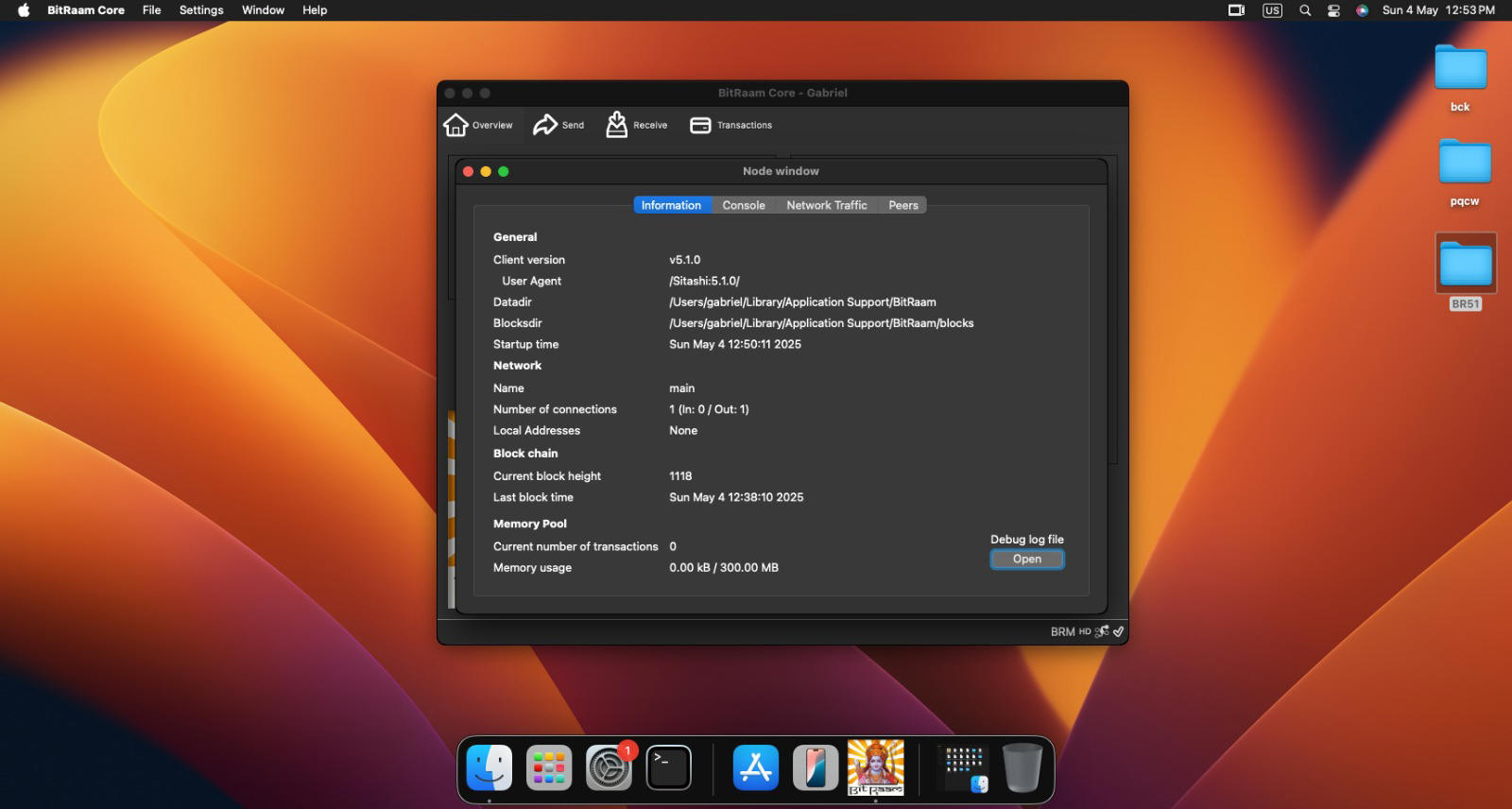The width and height of the screenshot is (1512, 809).
Task: Select the Network Traffic tab
Action: coord(826,205)
